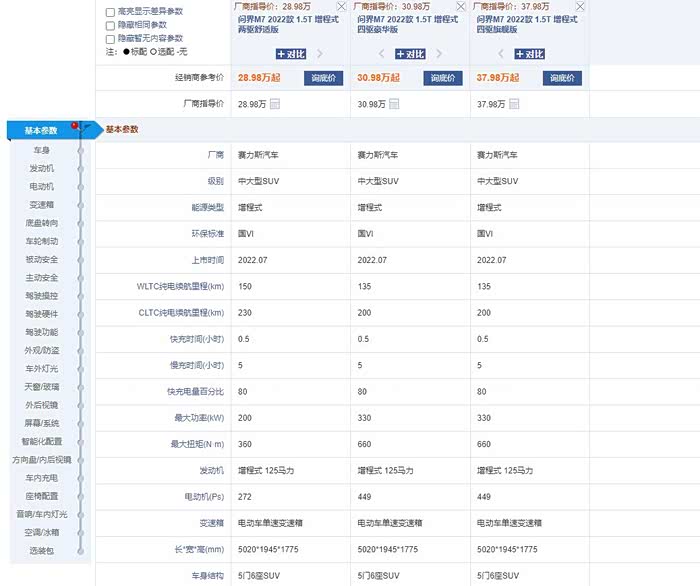
Task: Select 驾驶操控 in the sidebar
Action: pos(42,296)
